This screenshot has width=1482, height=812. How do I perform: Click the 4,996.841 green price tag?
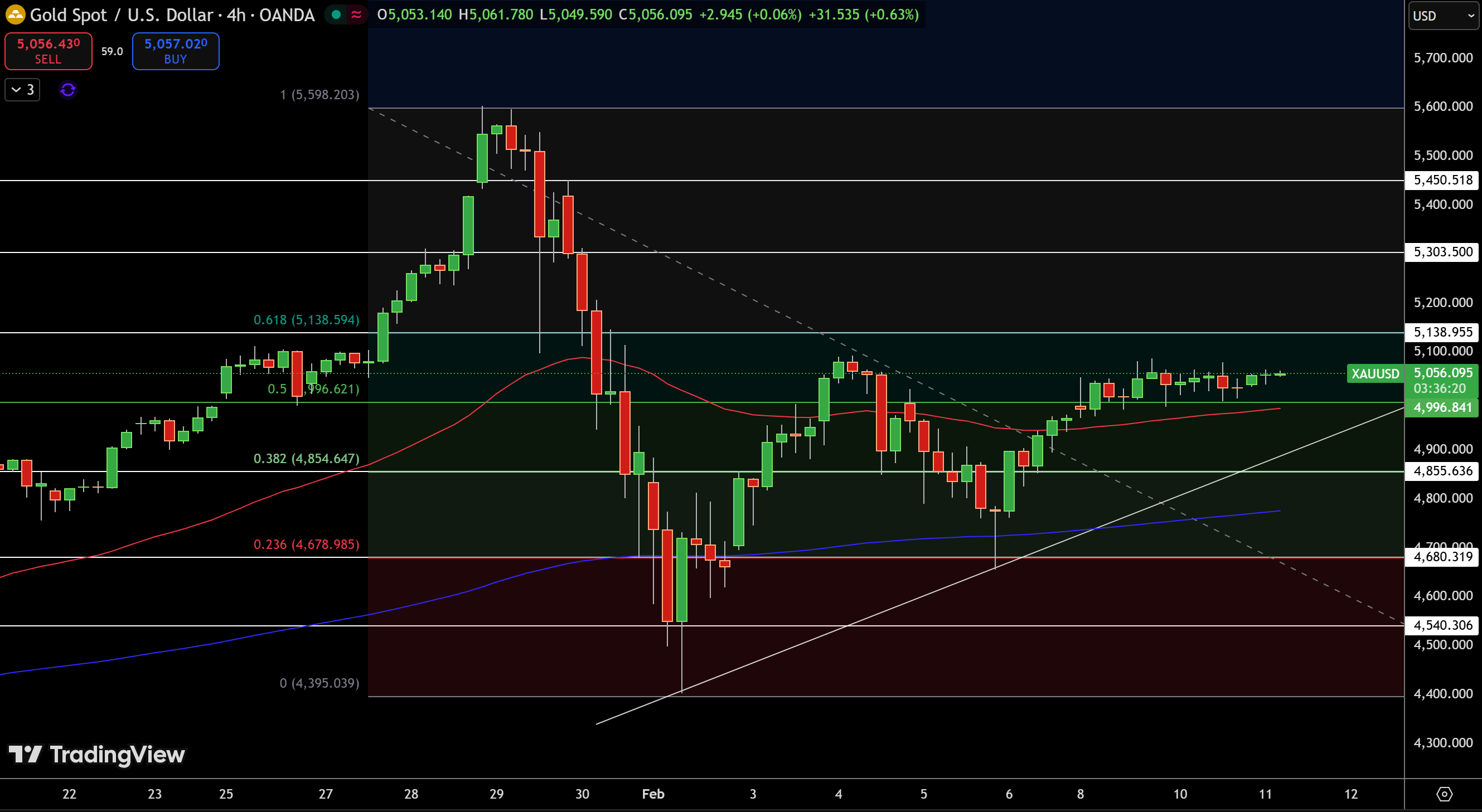(1442, 408)
